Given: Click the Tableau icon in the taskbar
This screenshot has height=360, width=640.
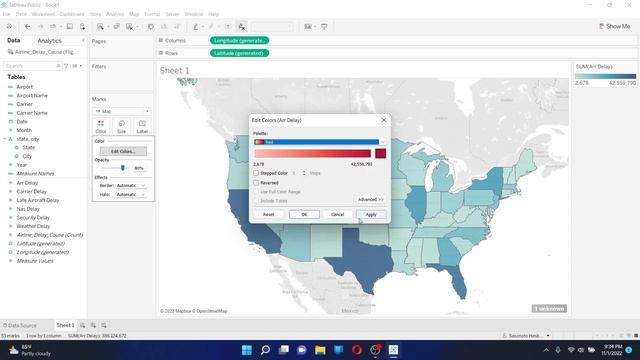Looking at the screenshot, I should 393,350.
